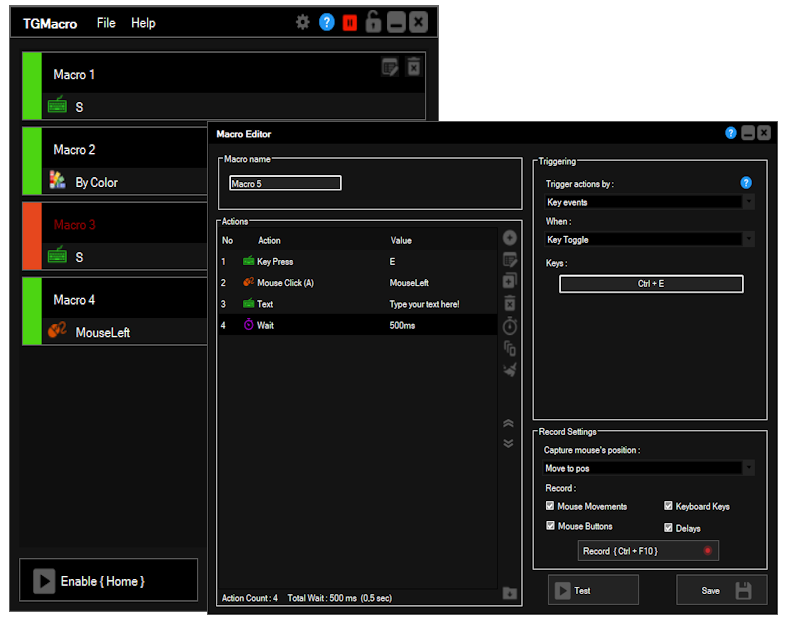
Task: Add a new action with plus icon
Action: pos(510,238)
